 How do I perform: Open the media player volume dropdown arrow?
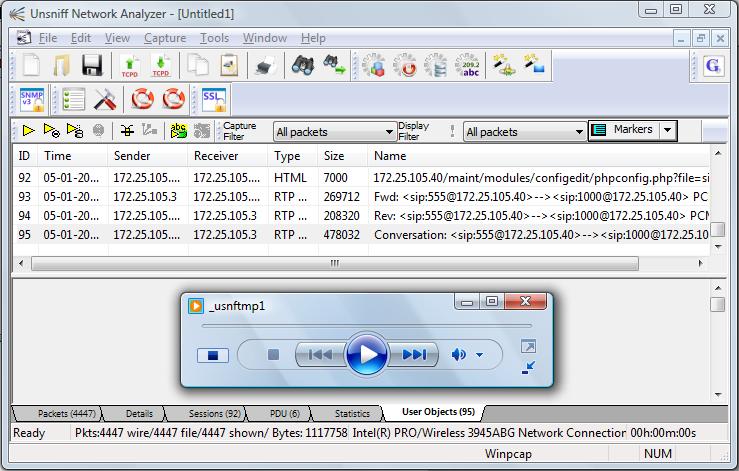pyautogui.click(x=479, y=355)
